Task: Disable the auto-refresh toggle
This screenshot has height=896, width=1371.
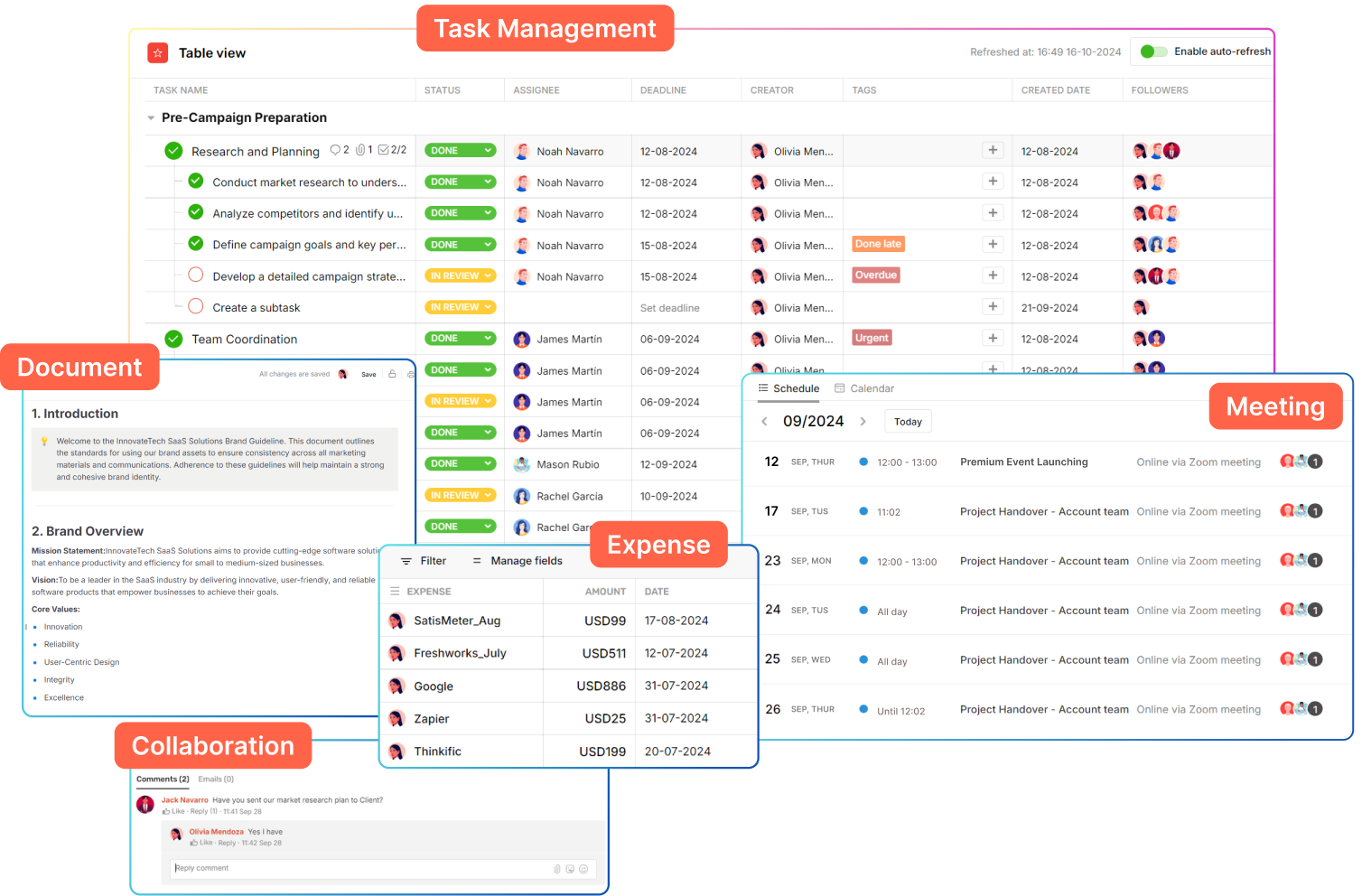Action: tap(1152, 51)
